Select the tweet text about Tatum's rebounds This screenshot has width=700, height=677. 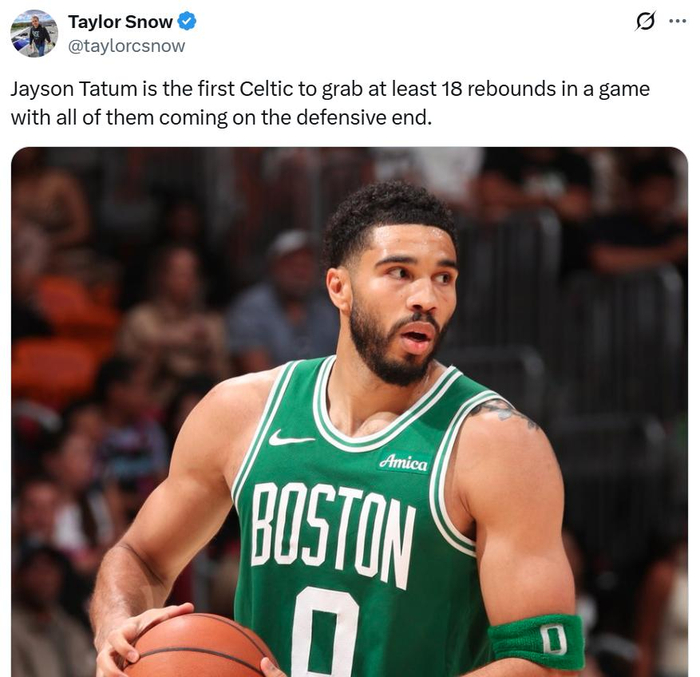tap(330, 103)
